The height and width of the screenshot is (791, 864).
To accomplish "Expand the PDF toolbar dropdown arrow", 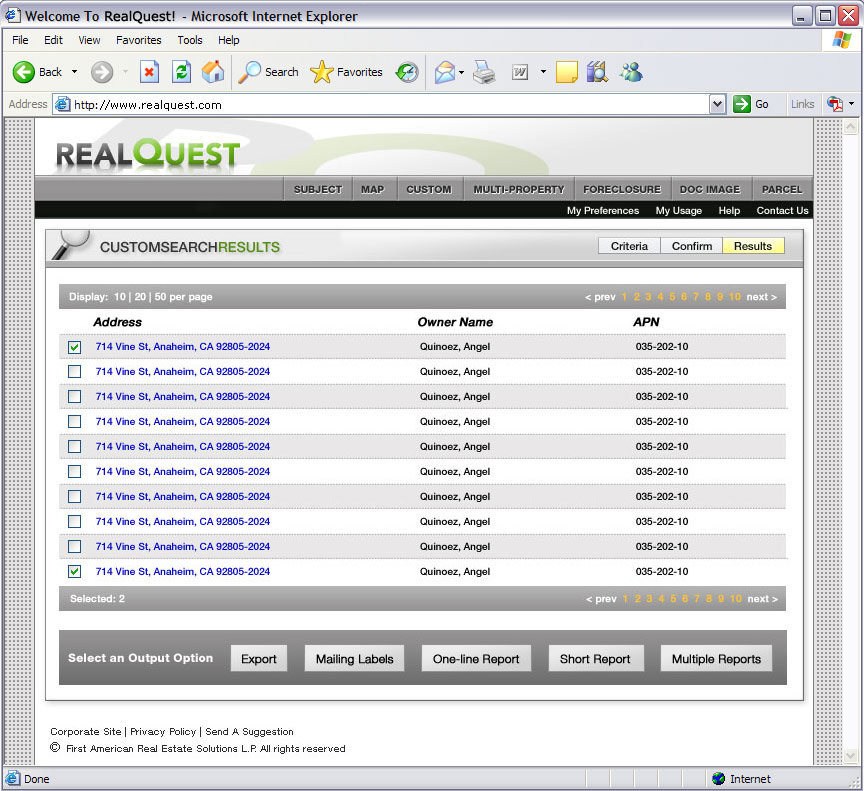I will 851,104.
